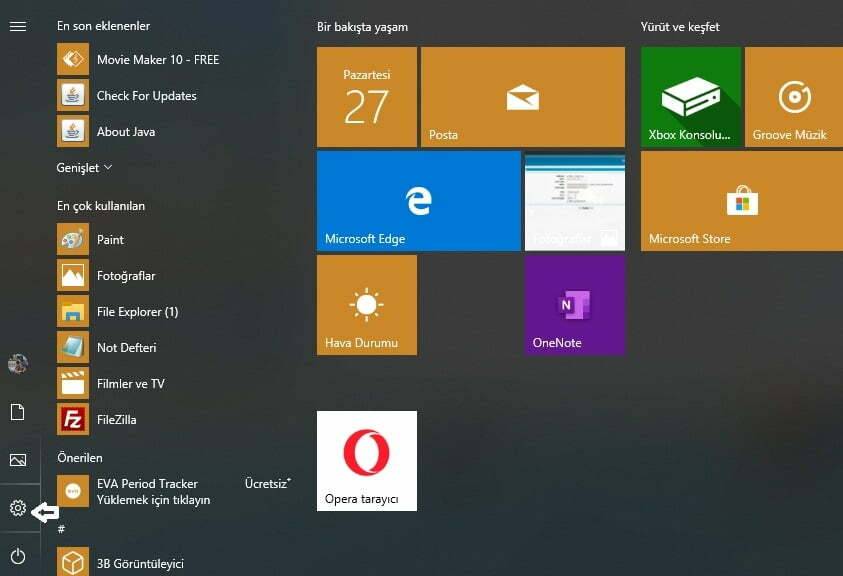Launch Check For Updates Java icon

coord(73,95)
